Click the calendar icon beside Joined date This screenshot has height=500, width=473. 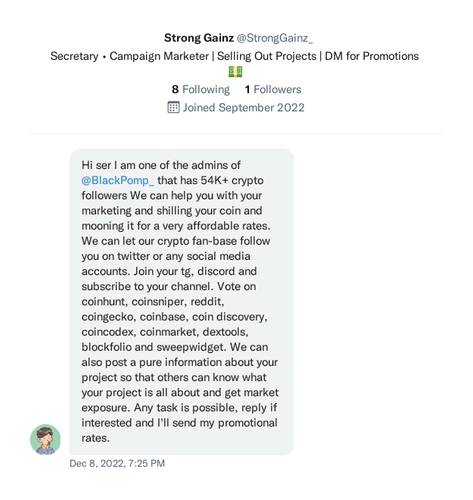pyautogui.click(x=173, y=107)
